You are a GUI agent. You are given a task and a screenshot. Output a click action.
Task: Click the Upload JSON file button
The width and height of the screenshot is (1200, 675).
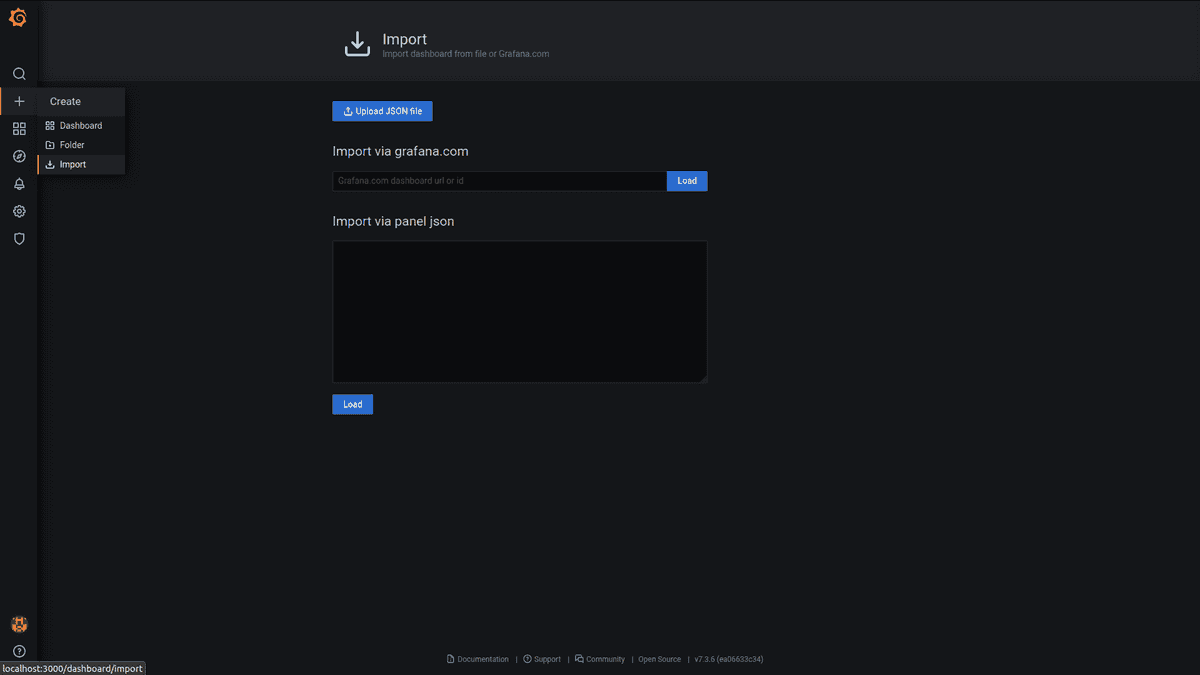pyautogui.click(x=382, y=111)
